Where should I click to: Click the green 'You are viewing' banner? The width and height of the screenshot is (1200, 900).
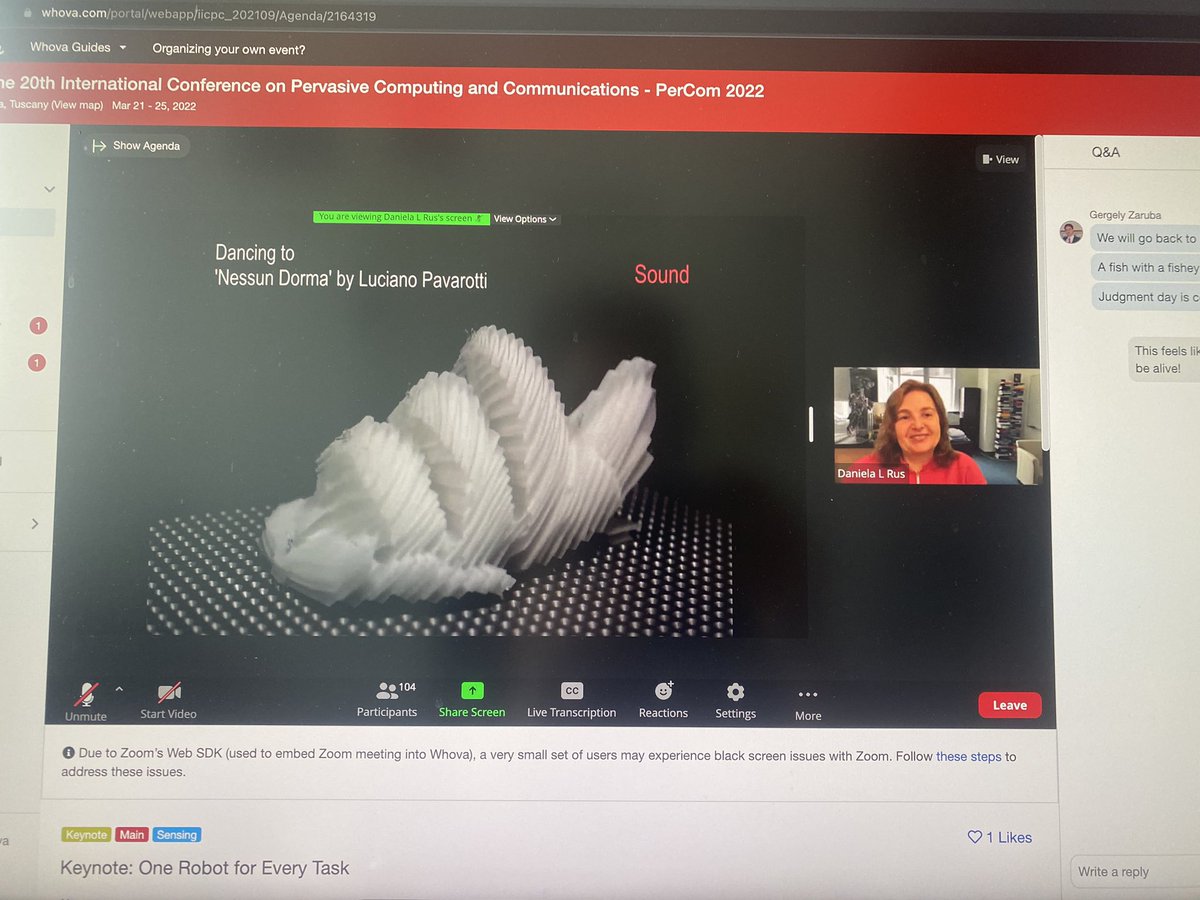[401, 217]
